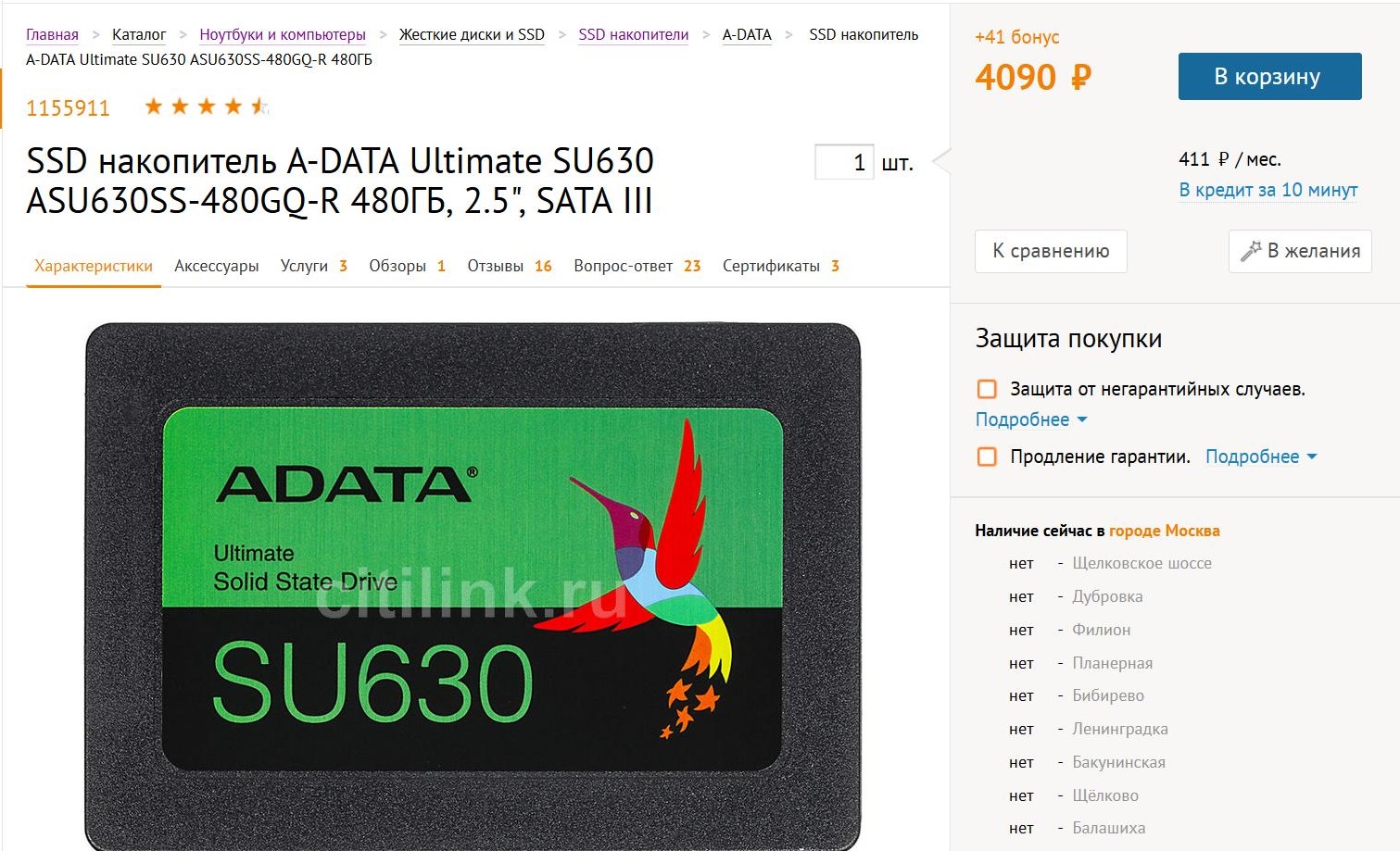Open the Обзоры tab
This screenshot has width=1400, height=851.
407,266
